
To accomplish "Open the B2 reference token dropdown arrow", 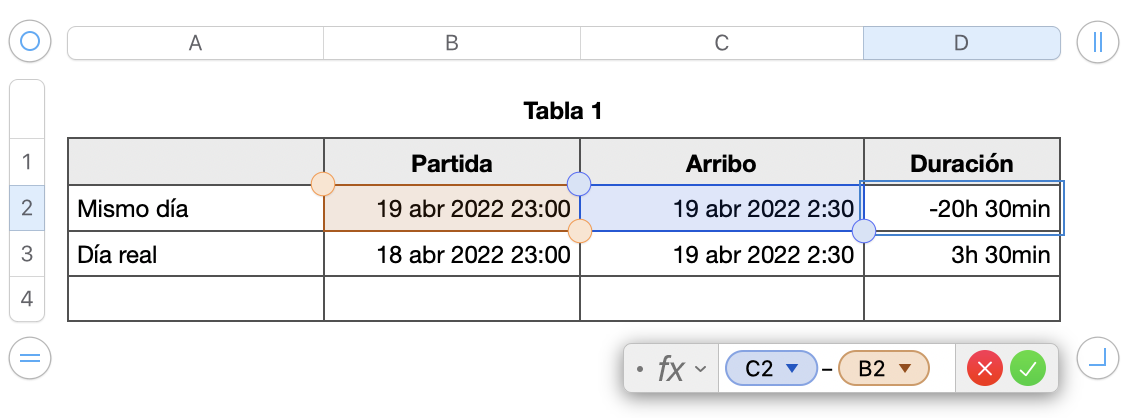I will [x=905, y=369].
